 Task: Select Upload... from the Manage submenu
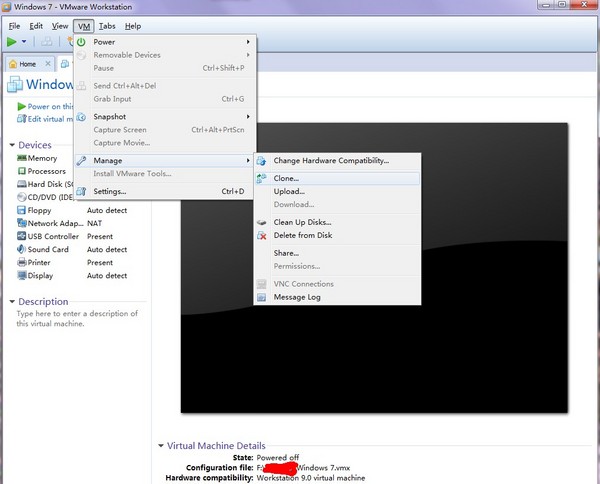288,191
